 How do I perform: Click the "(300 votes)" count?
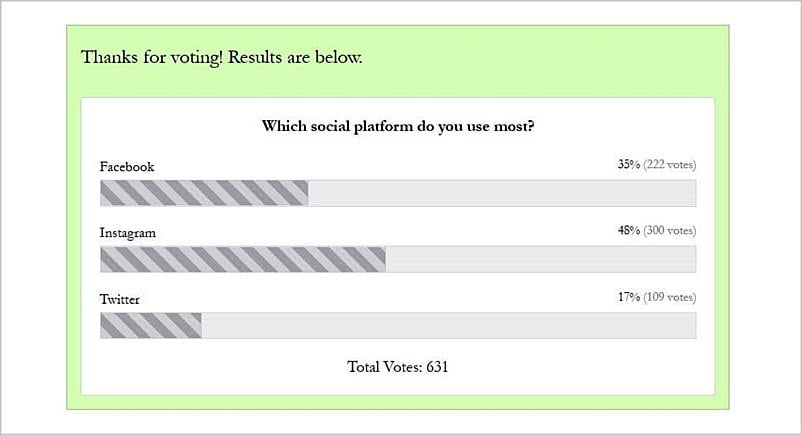pos(669,231)
